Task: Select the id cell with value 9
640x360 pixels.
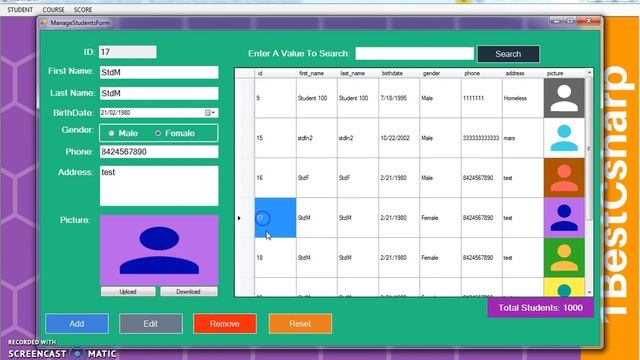Action: click(x=276, y=98)
